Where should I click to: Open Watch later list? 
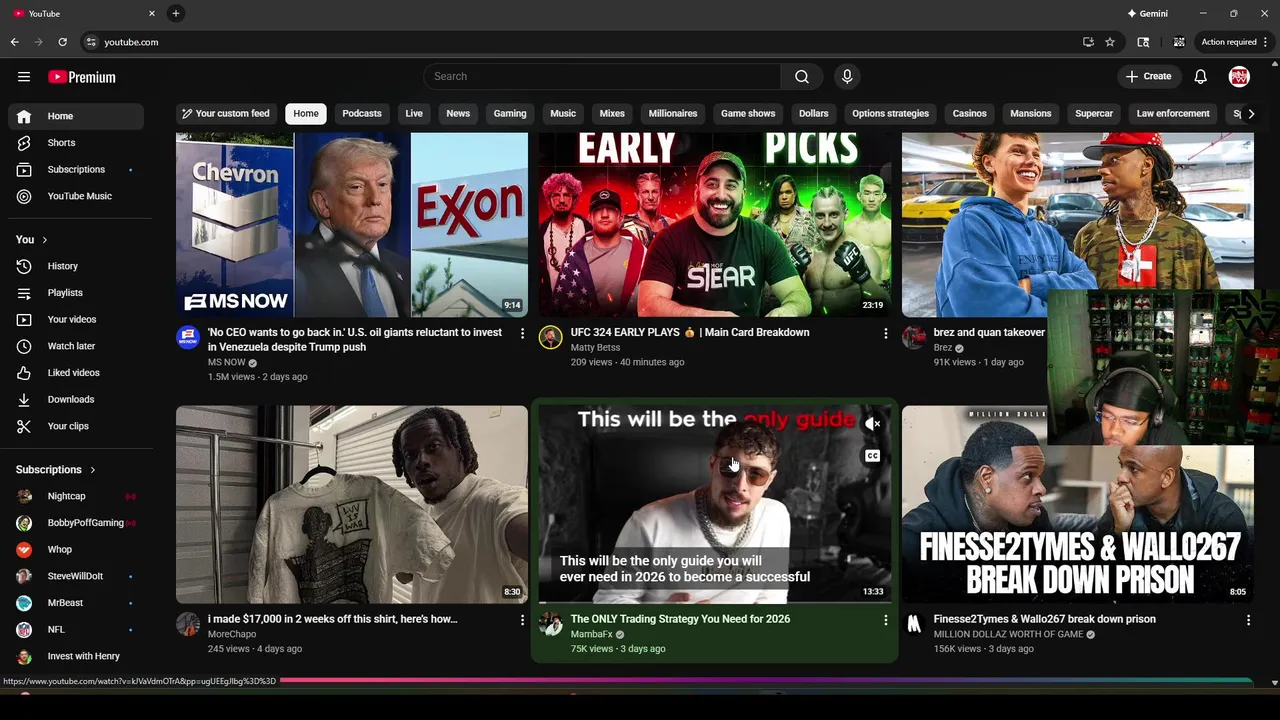click(x=76, y=346)
